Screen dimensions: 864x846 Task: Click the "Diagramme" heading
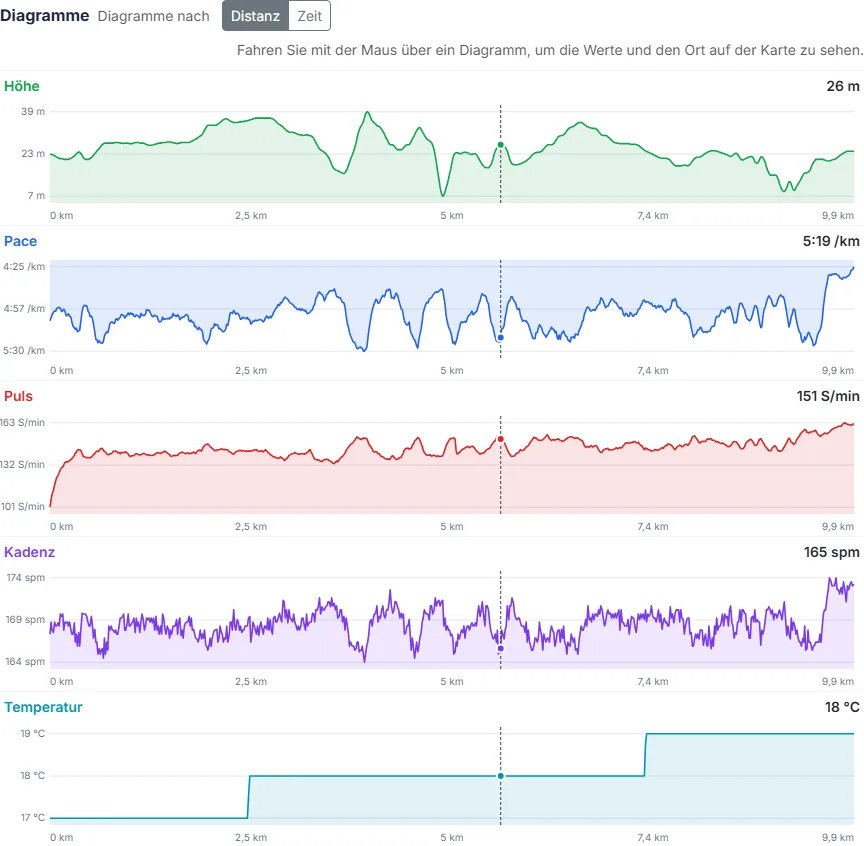(45, 15)
